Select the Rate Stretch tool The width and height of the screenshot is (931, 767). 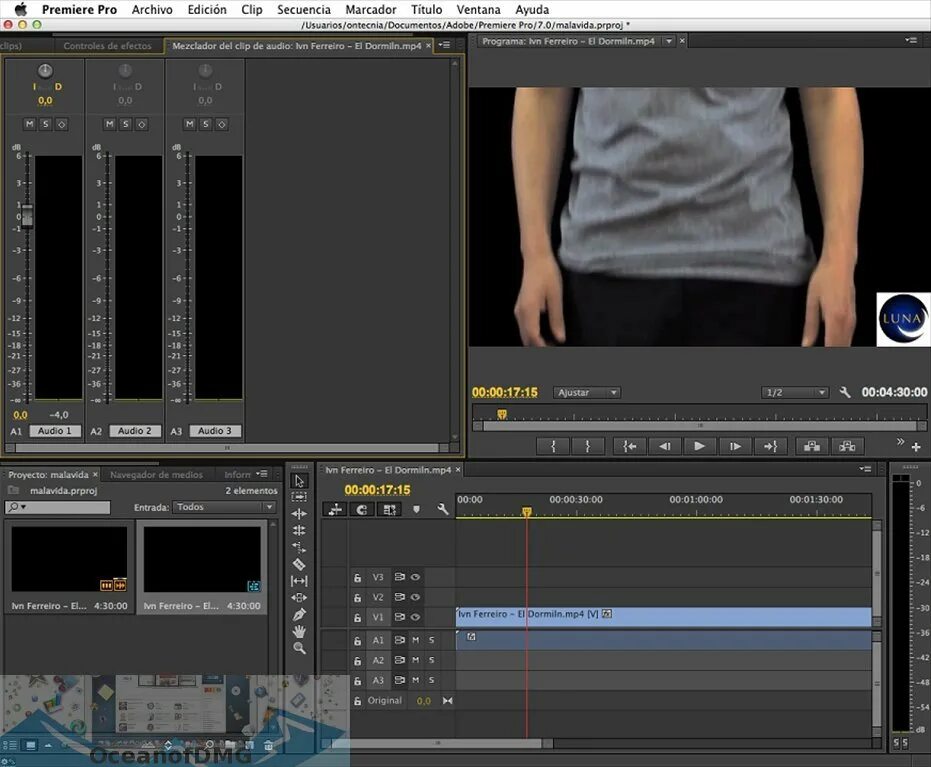[x=299, y=547]
